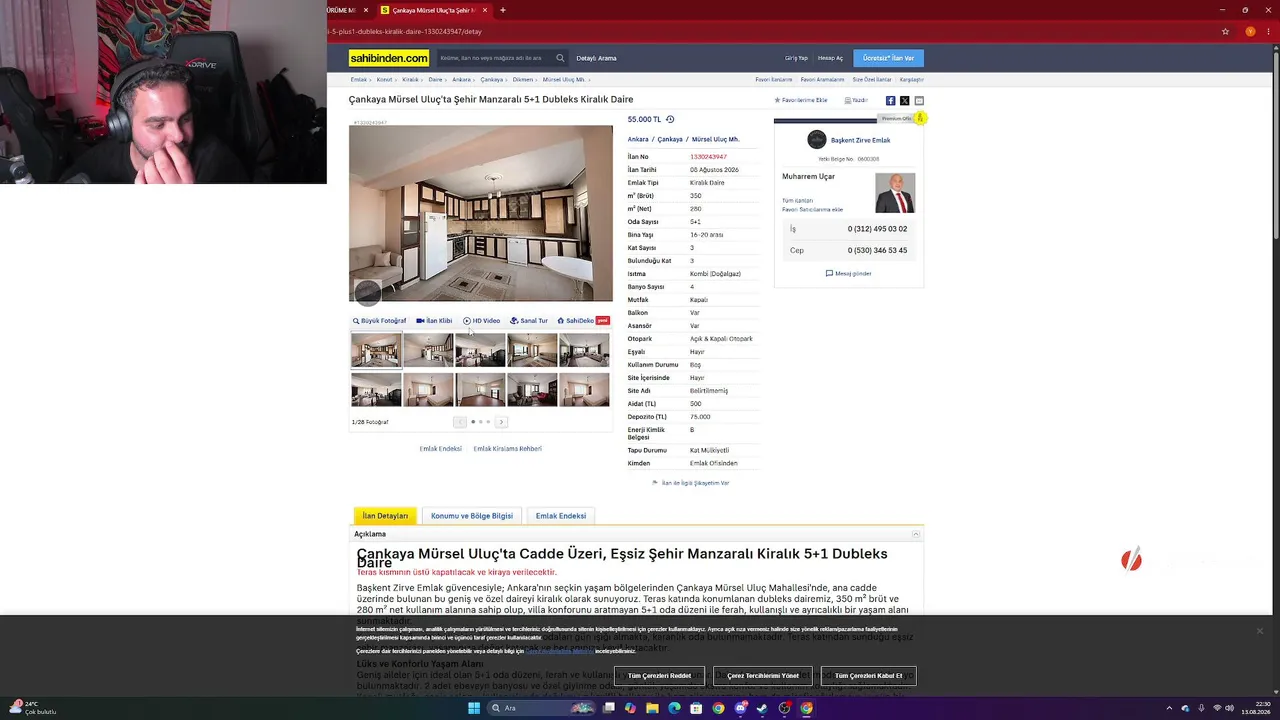Viewport: 1280px width, 720px height.
Task: Open the Chrome profile avatar
Action: pos(1250,31)
